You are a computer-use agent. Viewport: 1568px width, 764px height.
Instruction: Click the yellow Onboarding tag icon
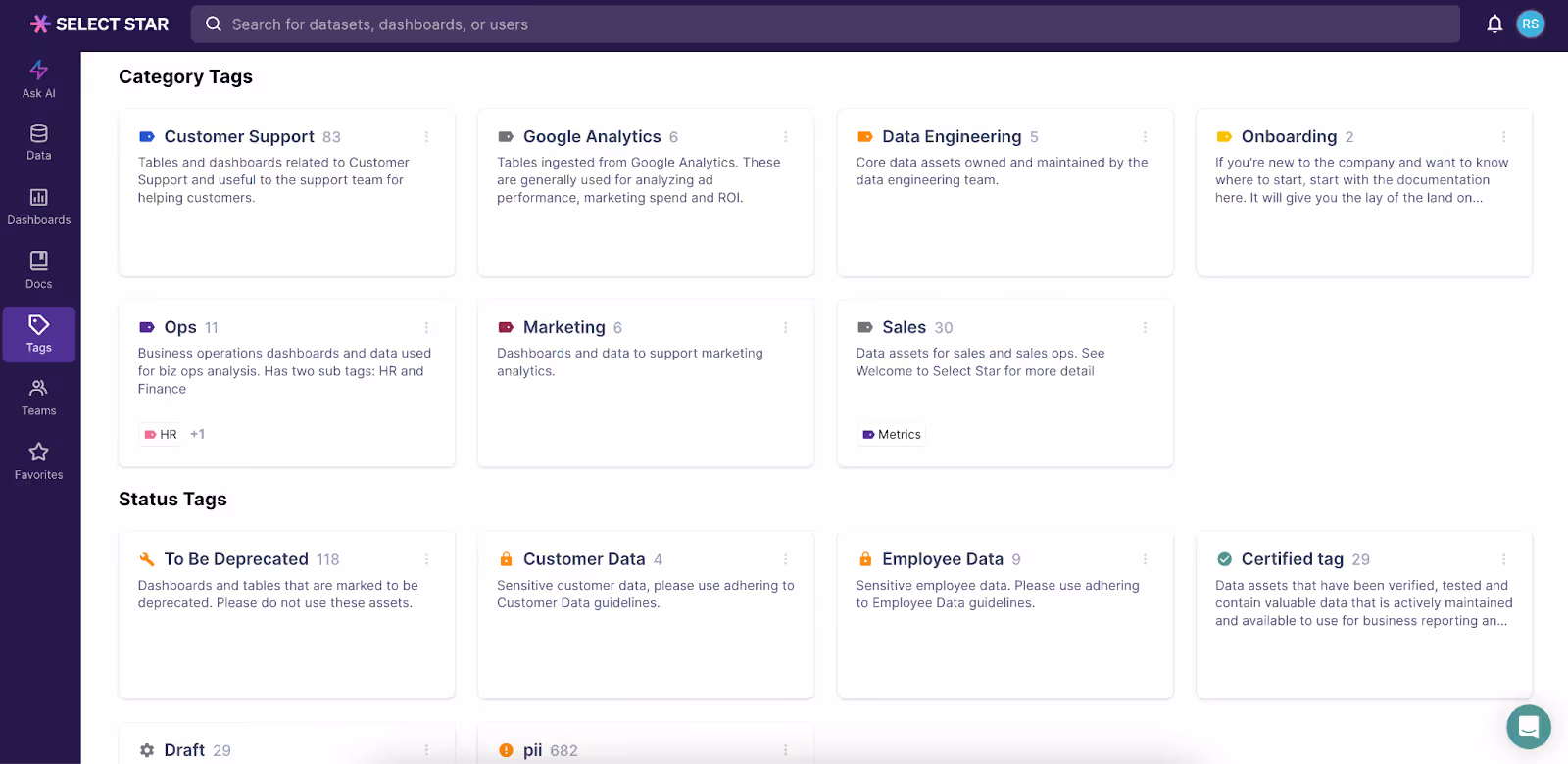[x=1224, y=137]
